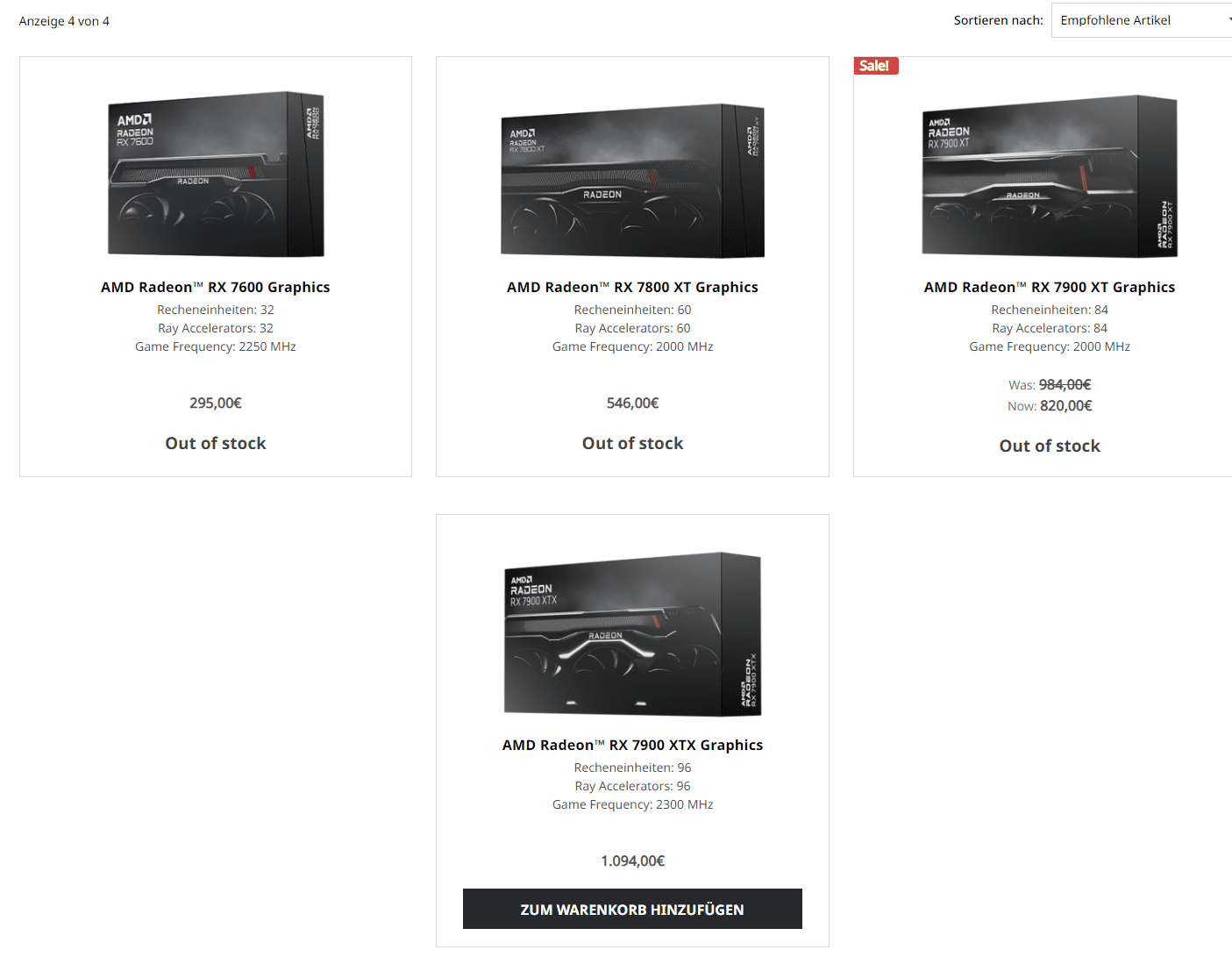Open AMD Radeon RX 7600 Graphics title link
Image resolution: width=1232 pixels, height=957 pixels.
[216, 287]
